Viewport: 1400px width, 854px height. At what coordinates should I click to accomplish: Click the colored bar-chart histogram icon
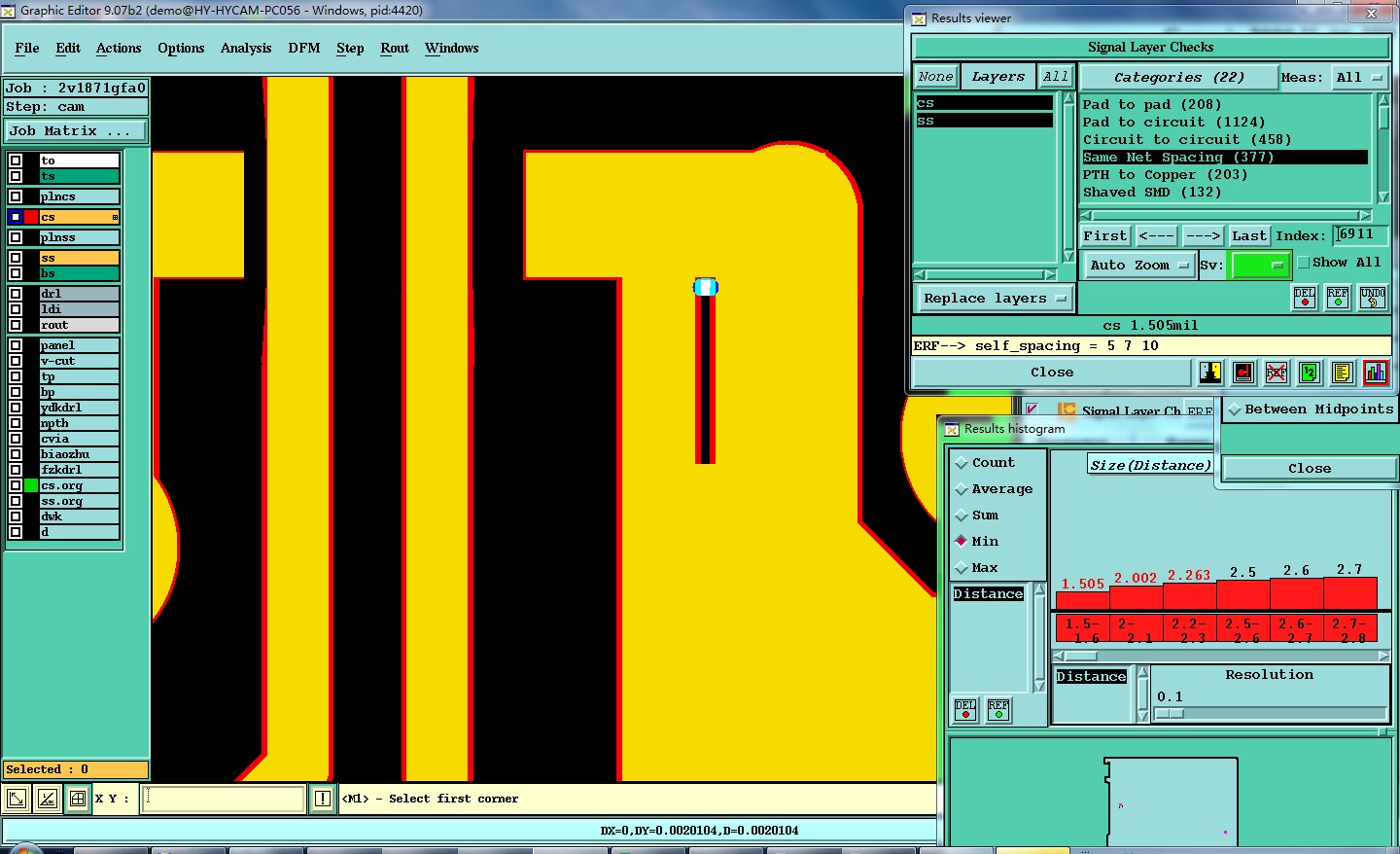tap(1376, 372)
